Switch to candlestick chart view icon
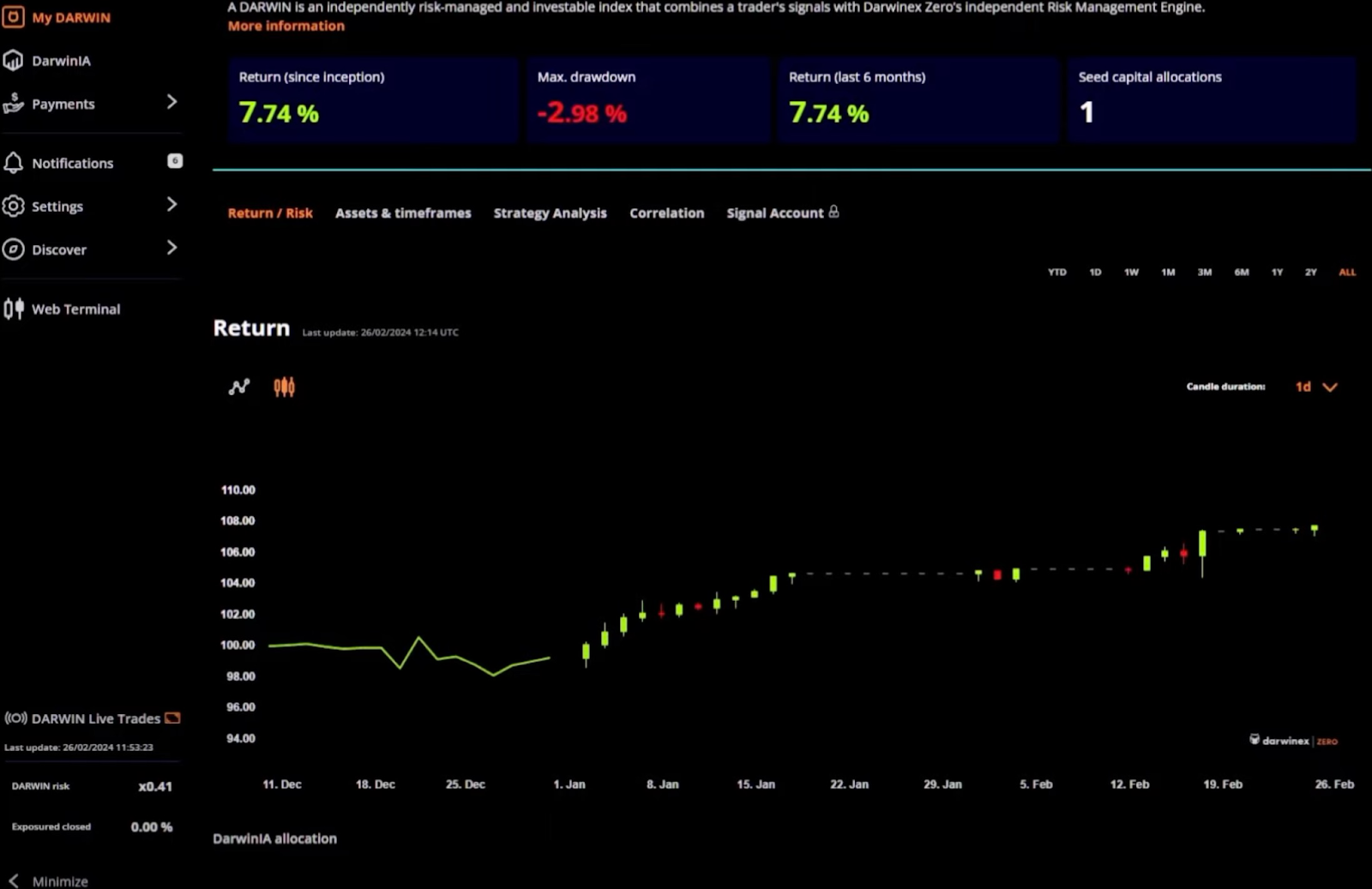The width and height of the screenshot is (1372, 889). coord(284,387)
